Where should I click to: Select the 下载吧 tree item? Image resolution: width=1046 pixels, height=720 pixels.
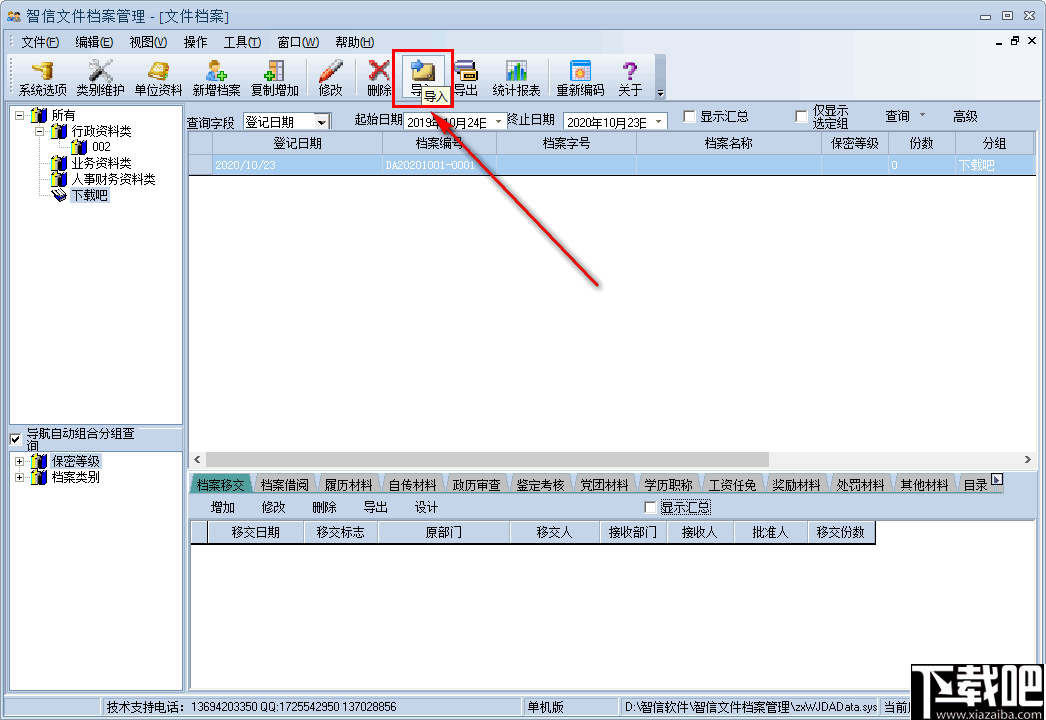(89, 195)
